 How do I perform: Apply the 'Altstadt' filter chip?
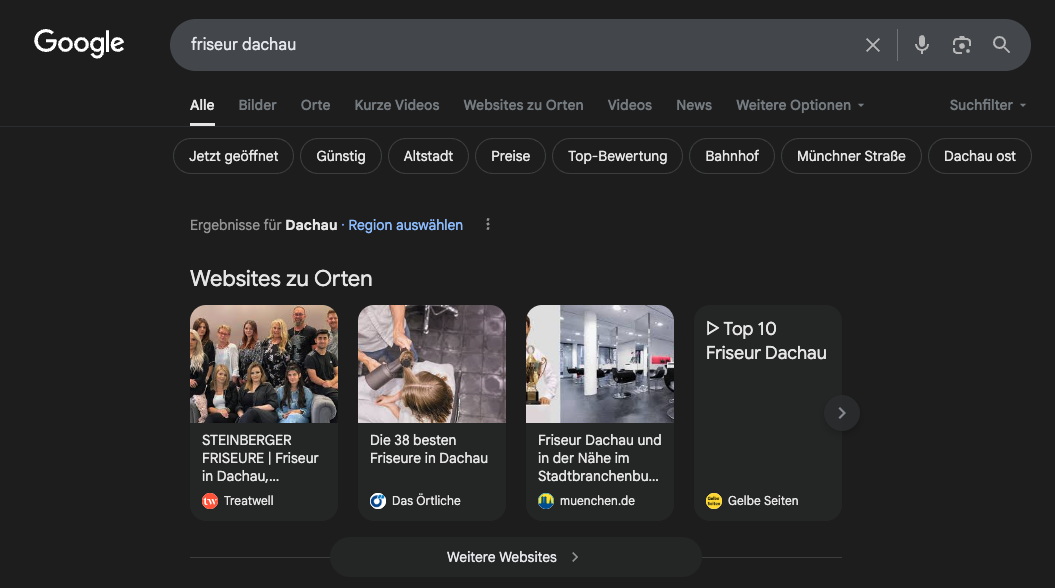pyautogui.click(x=428, y=156)
